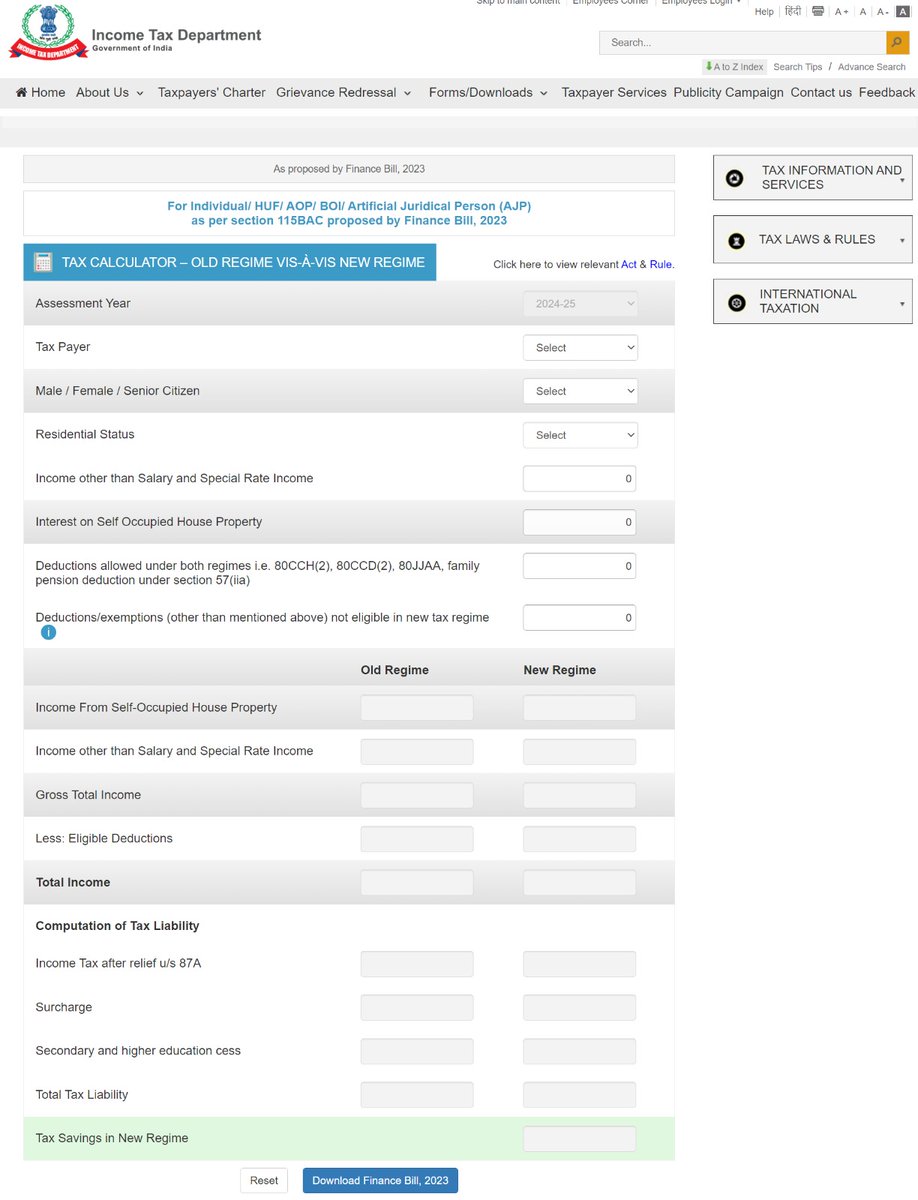Open Feedback menu item

[x=887, y=92]
